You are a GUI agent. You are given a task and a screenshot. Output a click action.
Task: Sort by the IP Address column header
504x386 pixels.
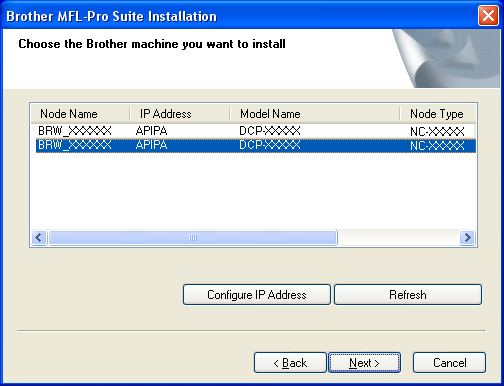[180, 114]
